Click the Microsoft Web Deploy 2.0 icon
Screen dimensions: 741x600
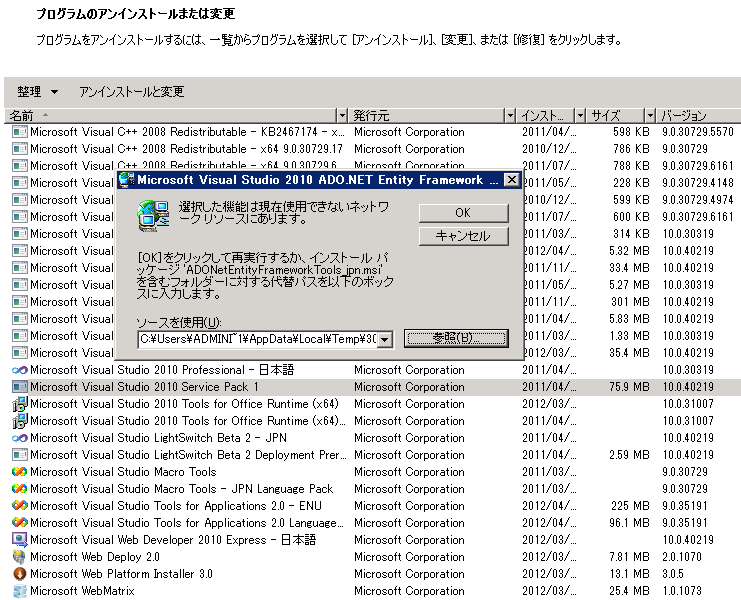(19, 557)
